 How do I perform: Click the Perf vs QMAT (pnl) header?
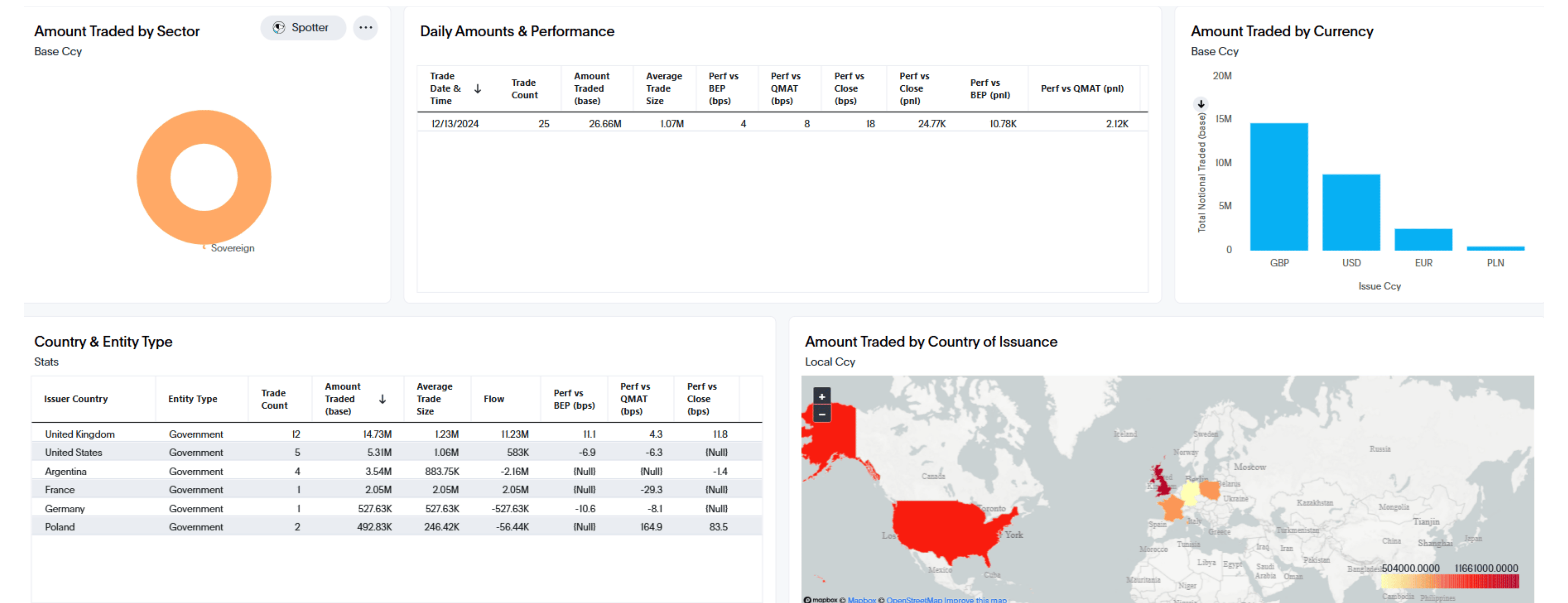1082,89
